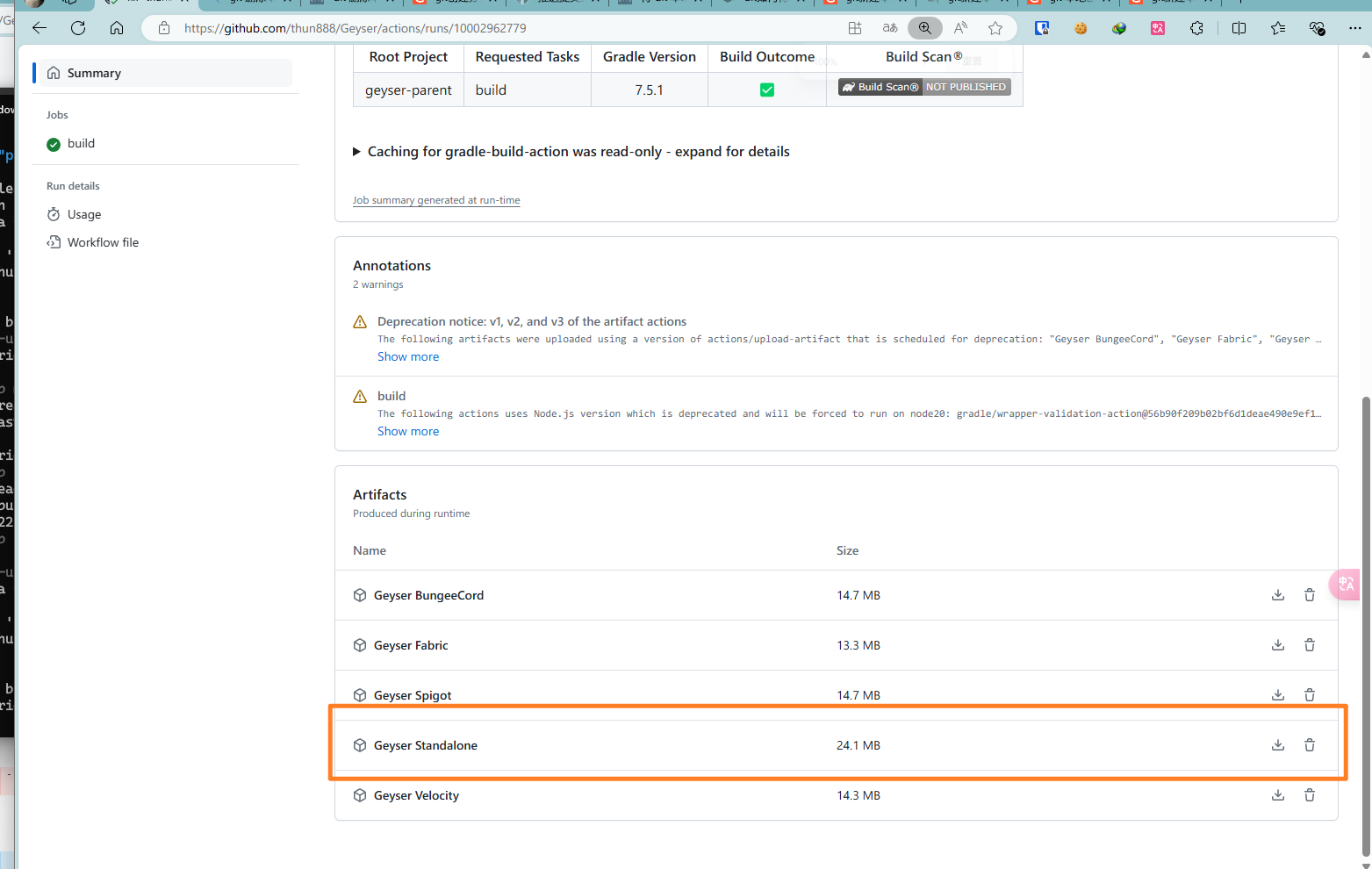This screenshot has width=1372, height=869.
Task: Go back using the browser back arrow
Action: [x=40, y=28]
